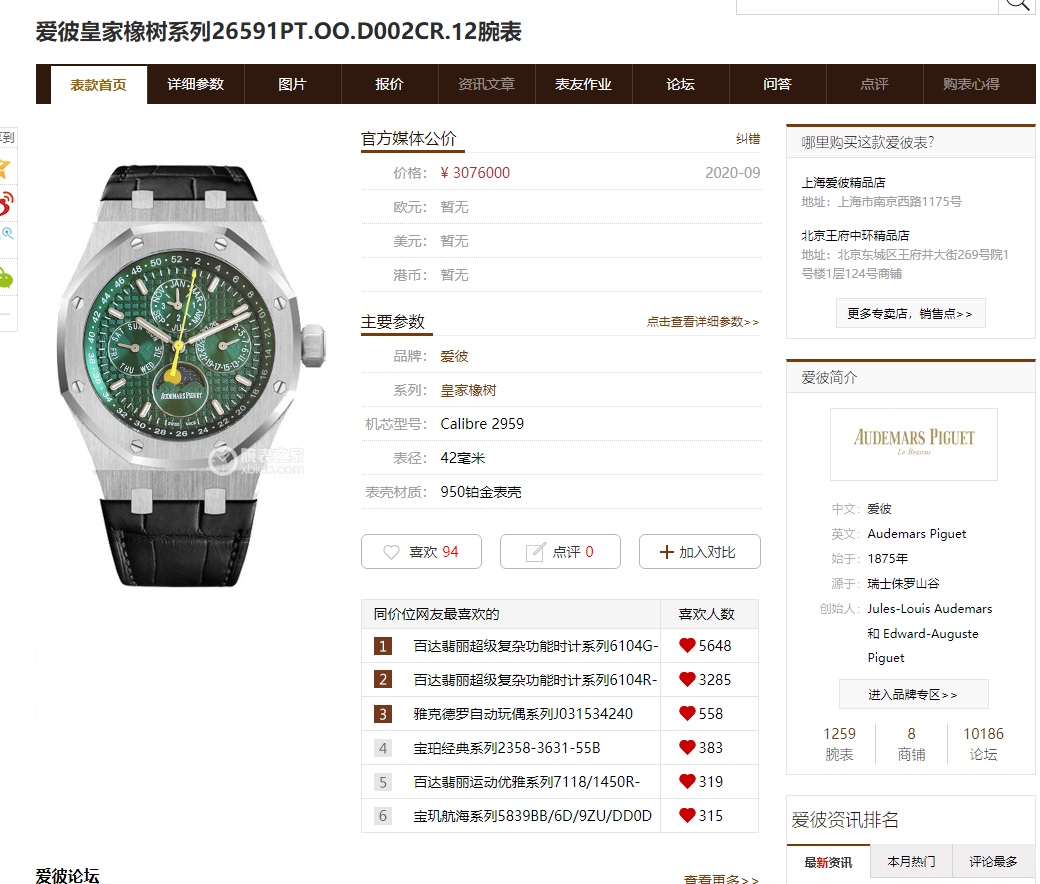Switch to the 图片 tab
Image resolution: width=1040 pixels, height=884 pixels.
click(x=292, y=84)
